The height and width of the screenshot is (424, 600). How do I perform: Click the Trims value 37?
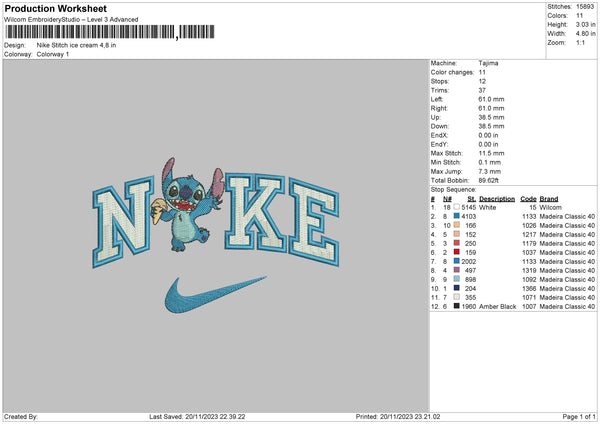[482, 90]
